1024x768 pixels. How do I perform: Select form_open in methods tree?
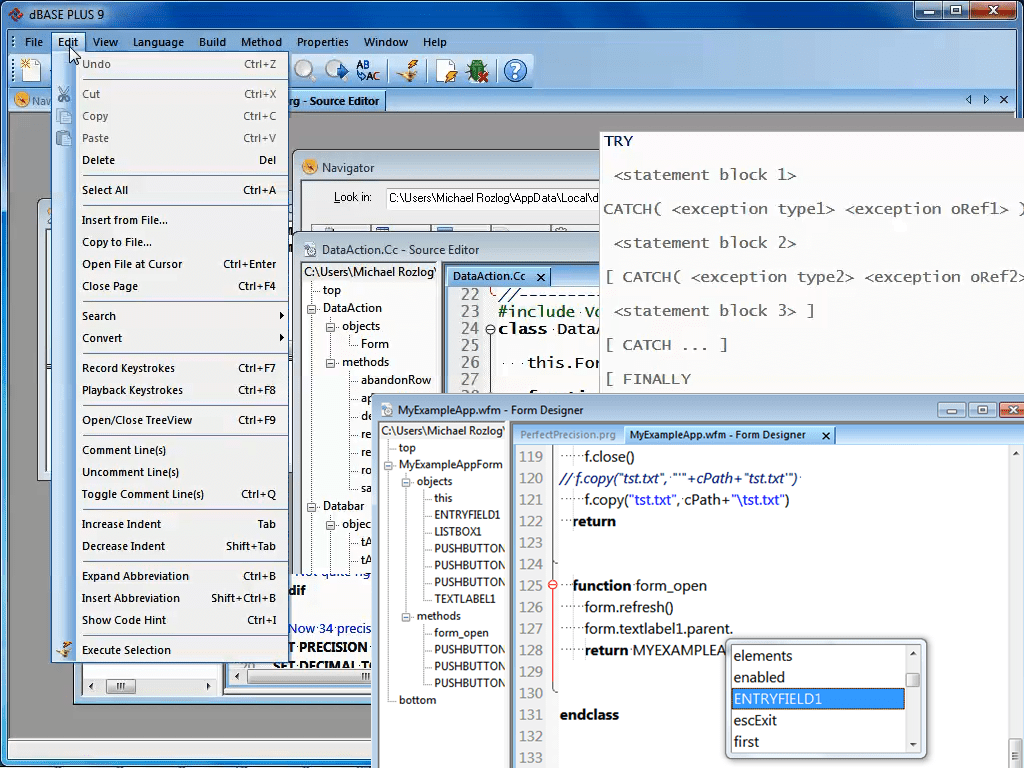coord(461,633)
